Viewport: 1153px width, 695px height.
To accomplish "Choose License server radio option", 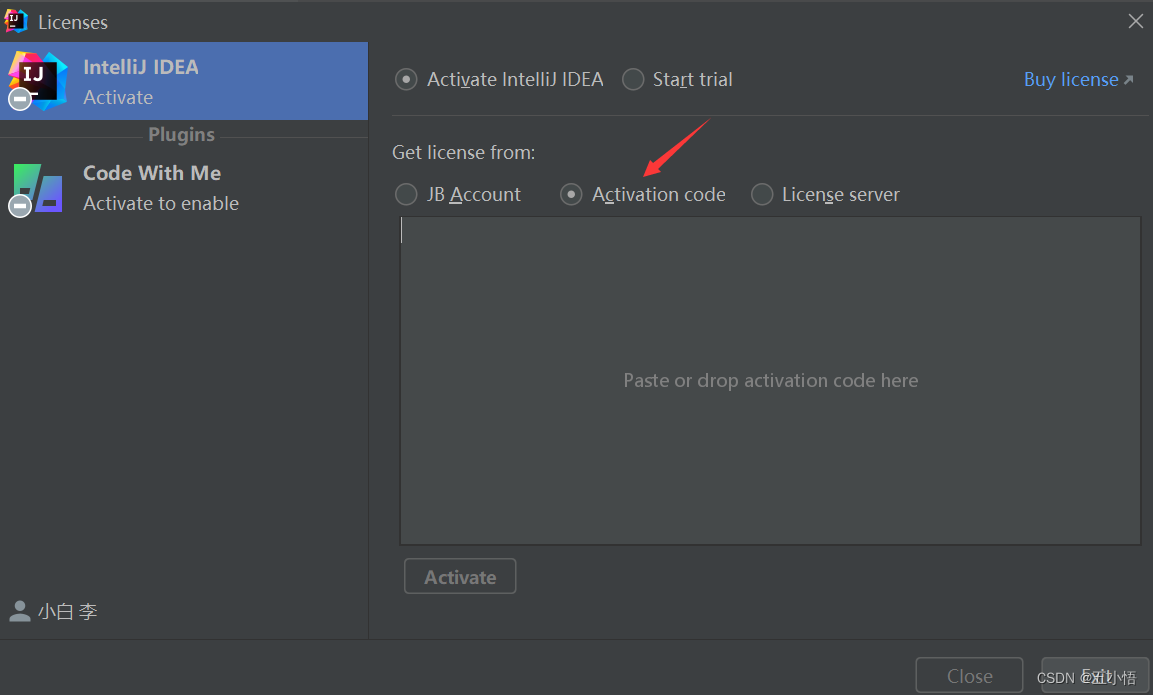I will click(762, 194).
